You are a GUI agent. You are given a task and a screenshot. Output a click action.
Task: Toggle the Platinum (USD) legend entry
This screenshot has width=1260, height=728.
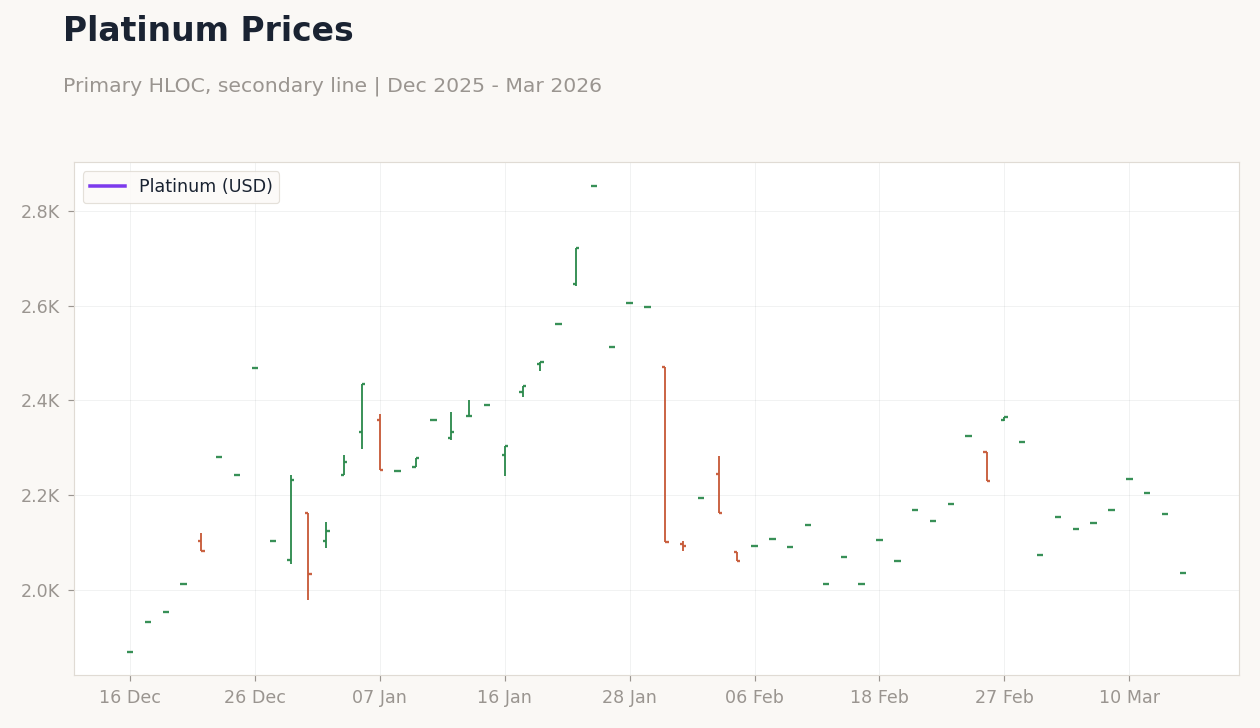pos(181,187)
